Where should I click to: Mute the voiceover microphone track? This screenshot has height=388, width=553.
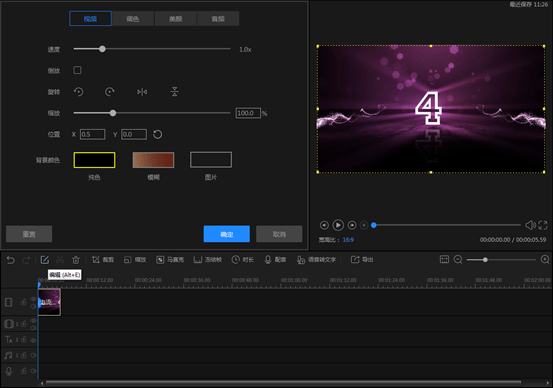coord(34,371)
